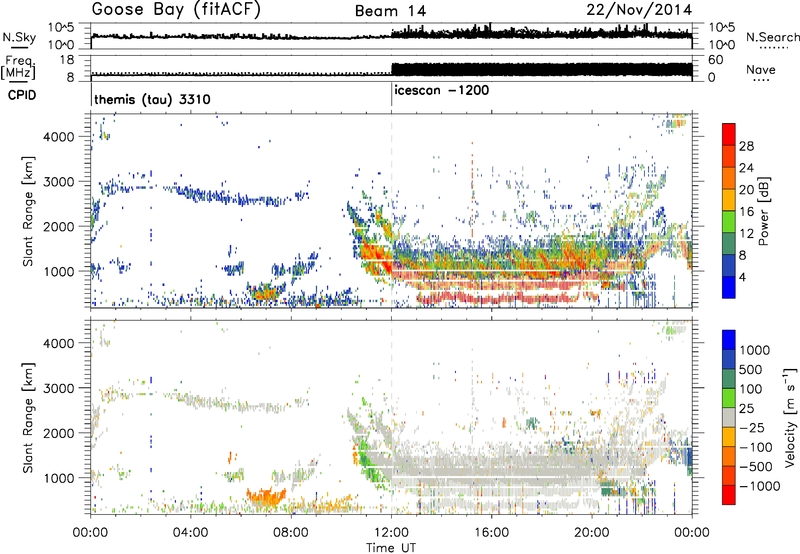
Task: Click the 'Slant Range [km]' label of Velocity panel
Action: pos(28,417)
